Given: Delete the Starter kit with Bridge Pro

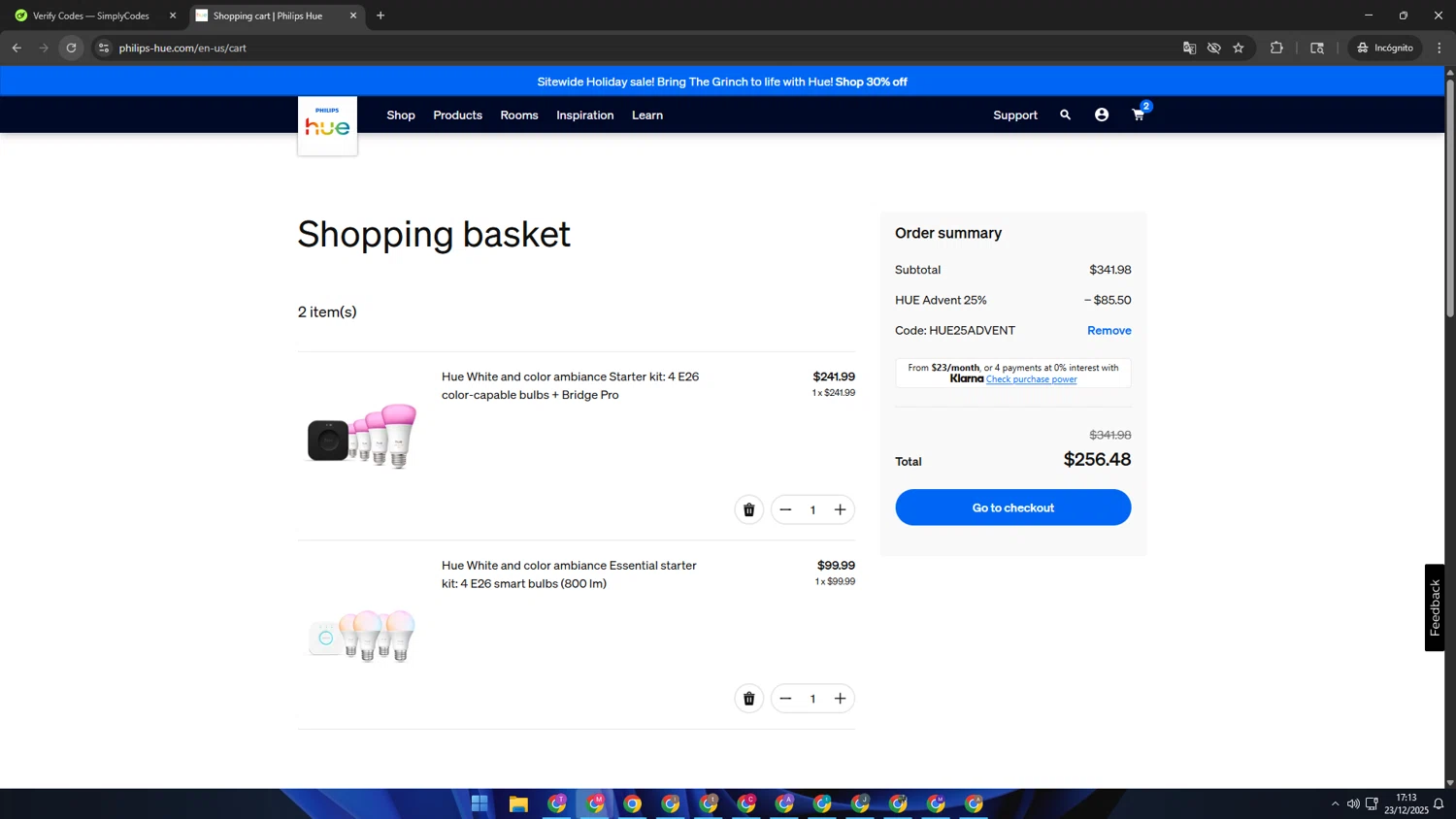Looking at the screenshot, I should (749, 509).
